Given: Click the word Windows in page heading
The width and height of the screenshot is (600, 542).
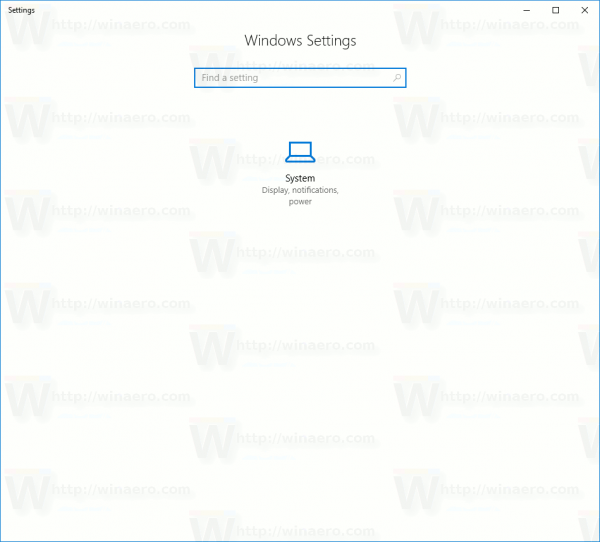Looking at the screenshot, I should pos(273,41).
